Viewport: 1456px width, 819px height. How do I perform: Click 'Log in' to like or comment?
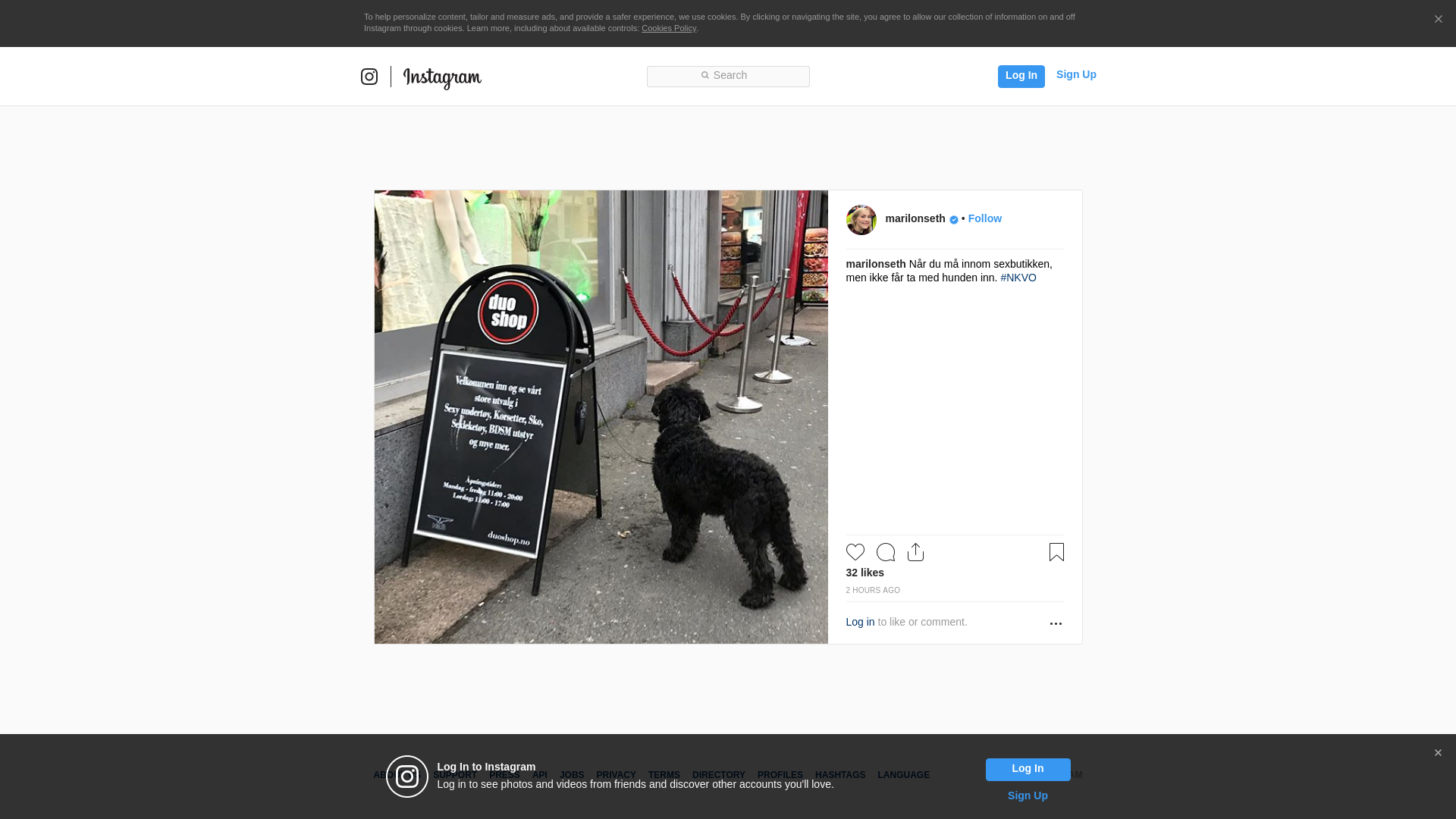860,622
